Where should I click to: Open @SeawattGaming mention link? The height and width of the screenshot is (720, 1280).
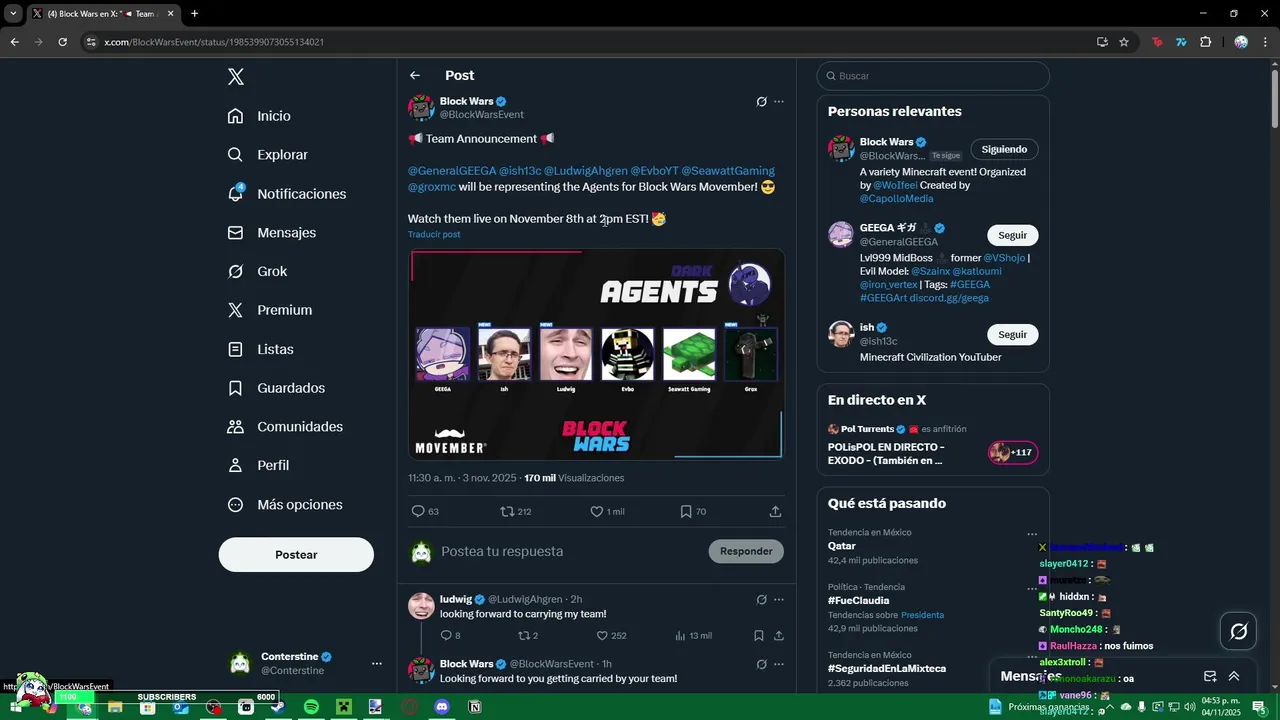tap(728, 171)
